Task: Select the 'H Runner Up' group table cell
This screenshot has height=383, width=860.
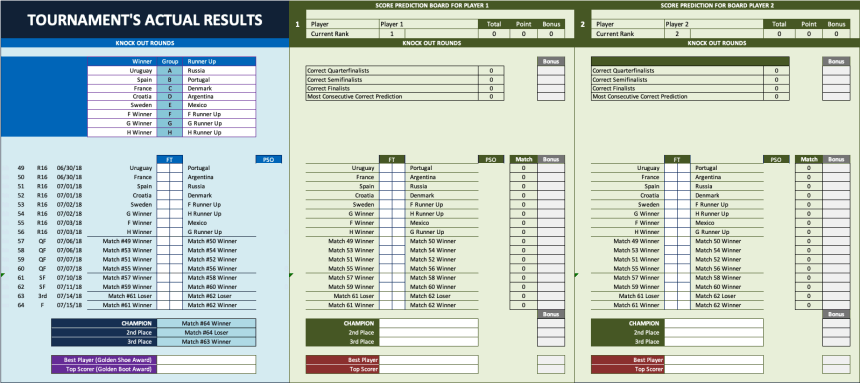Action: (219, 132)
